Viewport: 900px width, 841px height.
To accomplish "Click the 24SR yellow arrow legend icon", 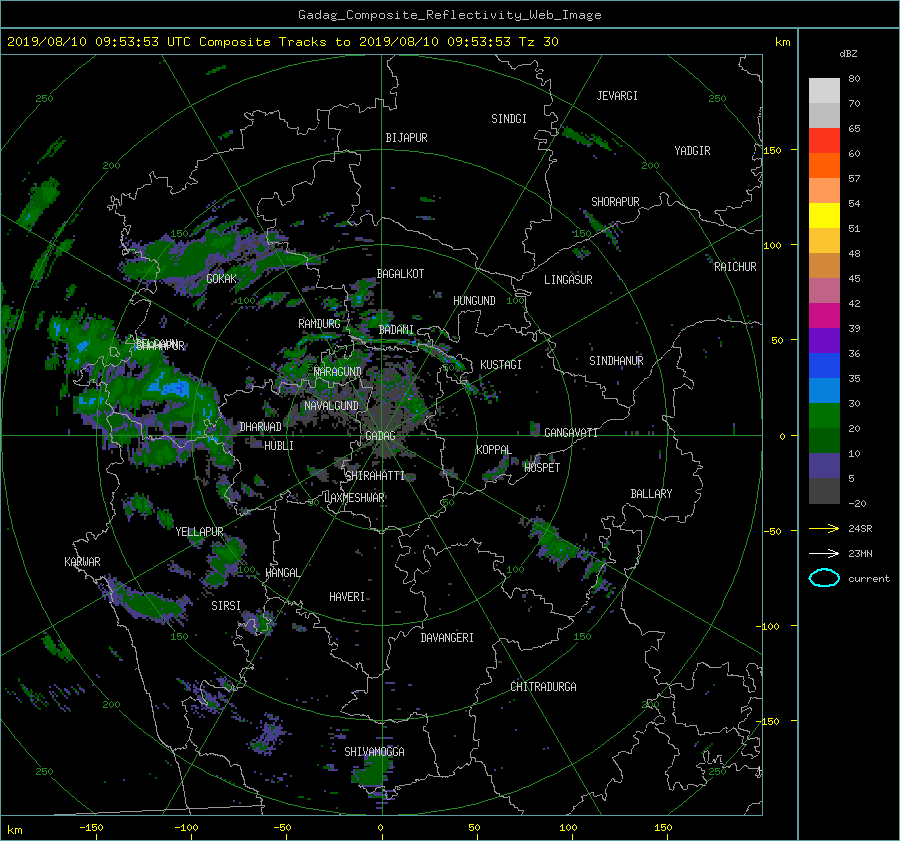I will click(x=824, y=529).
